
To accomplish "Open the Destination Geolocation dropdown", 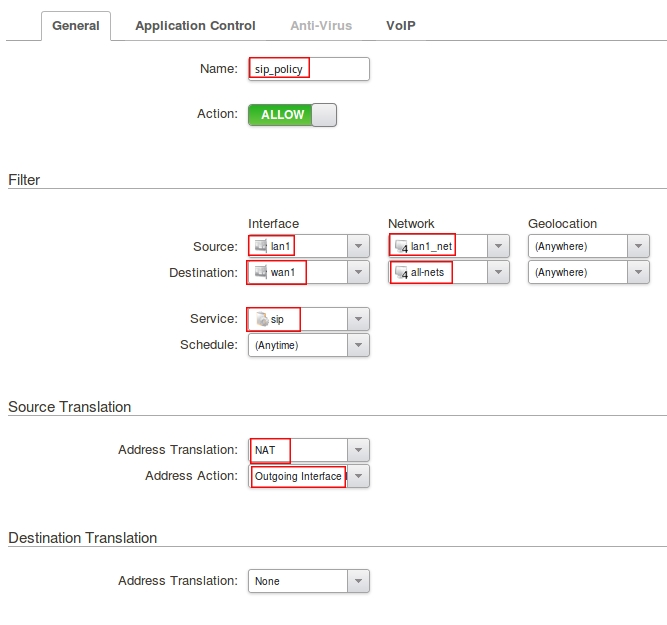I will point(638,272).
